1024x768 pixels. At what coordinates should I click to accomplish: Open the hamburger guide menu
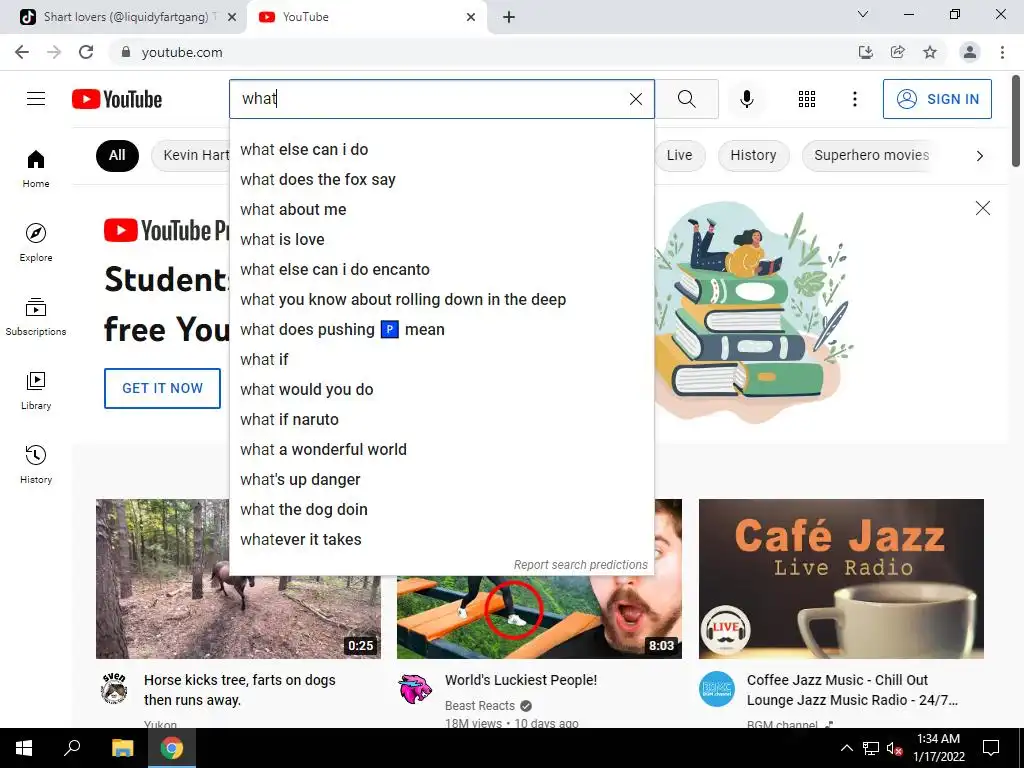click(x=36, y=99)
